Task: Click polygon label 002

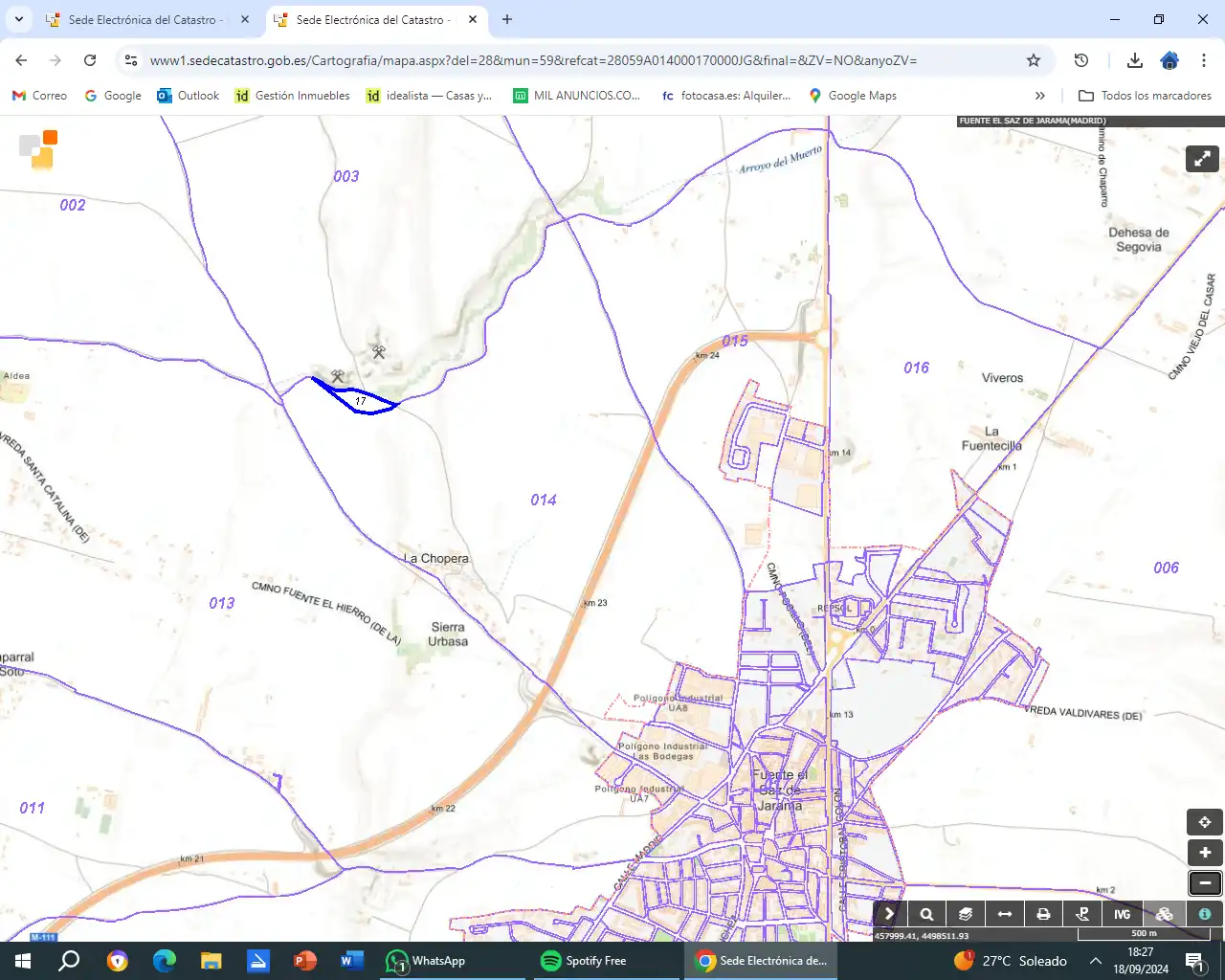Action: [73, 205]
